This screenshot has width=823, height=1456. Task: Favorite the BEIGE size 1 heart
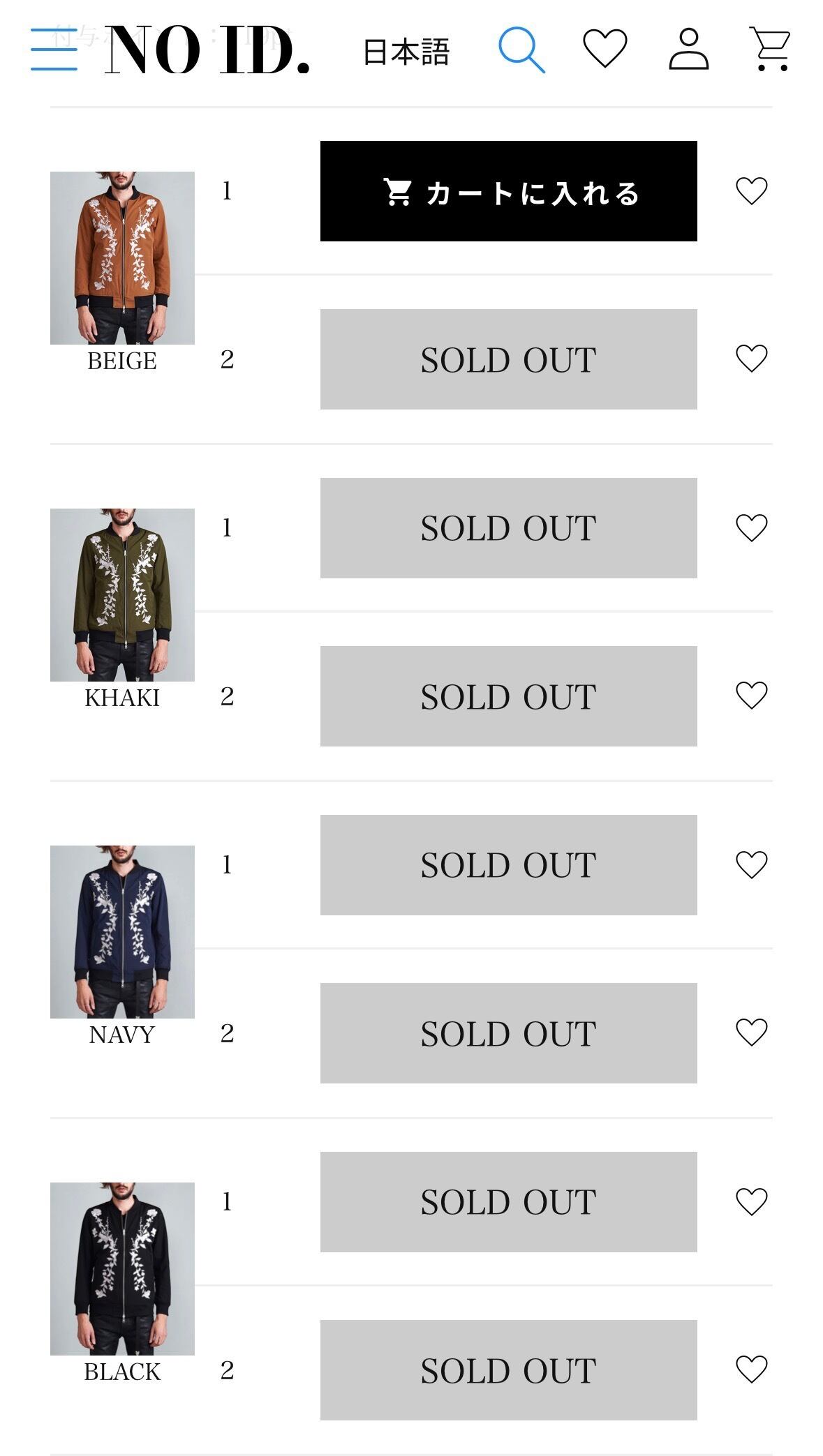tap(752, 191)
